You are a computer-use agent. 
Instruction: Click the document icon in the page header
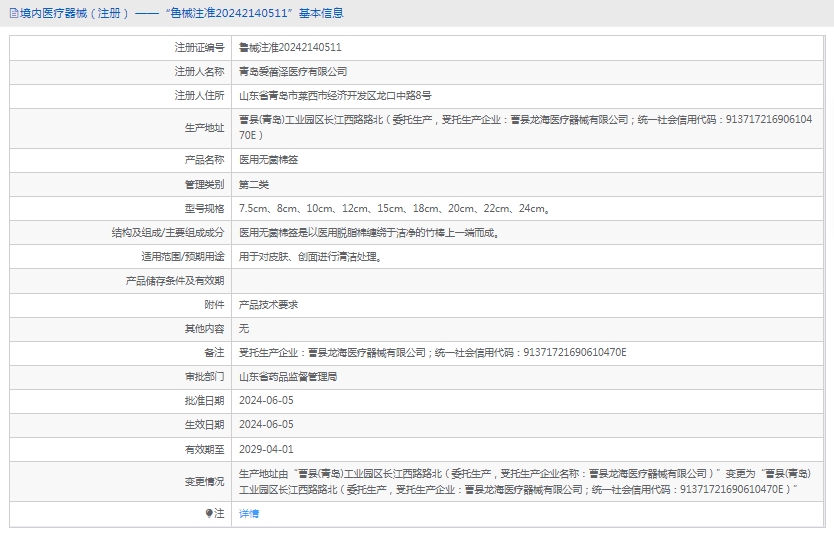(x=12, y=14)
